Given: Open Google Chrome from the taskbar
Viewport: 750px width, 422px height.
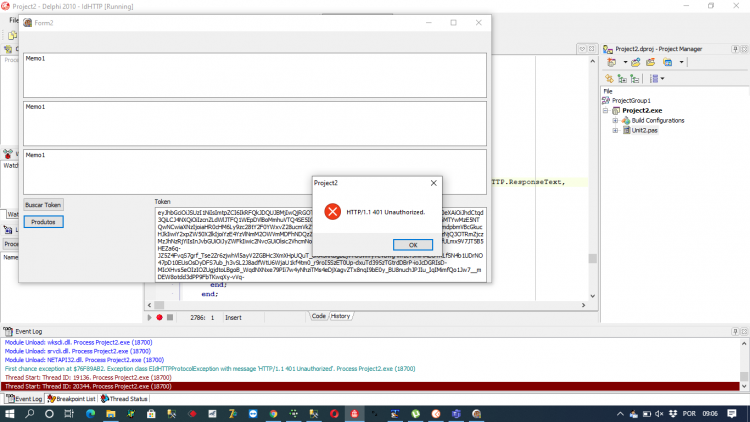Looking at the screenshot, I should click(x=273, y=413).
